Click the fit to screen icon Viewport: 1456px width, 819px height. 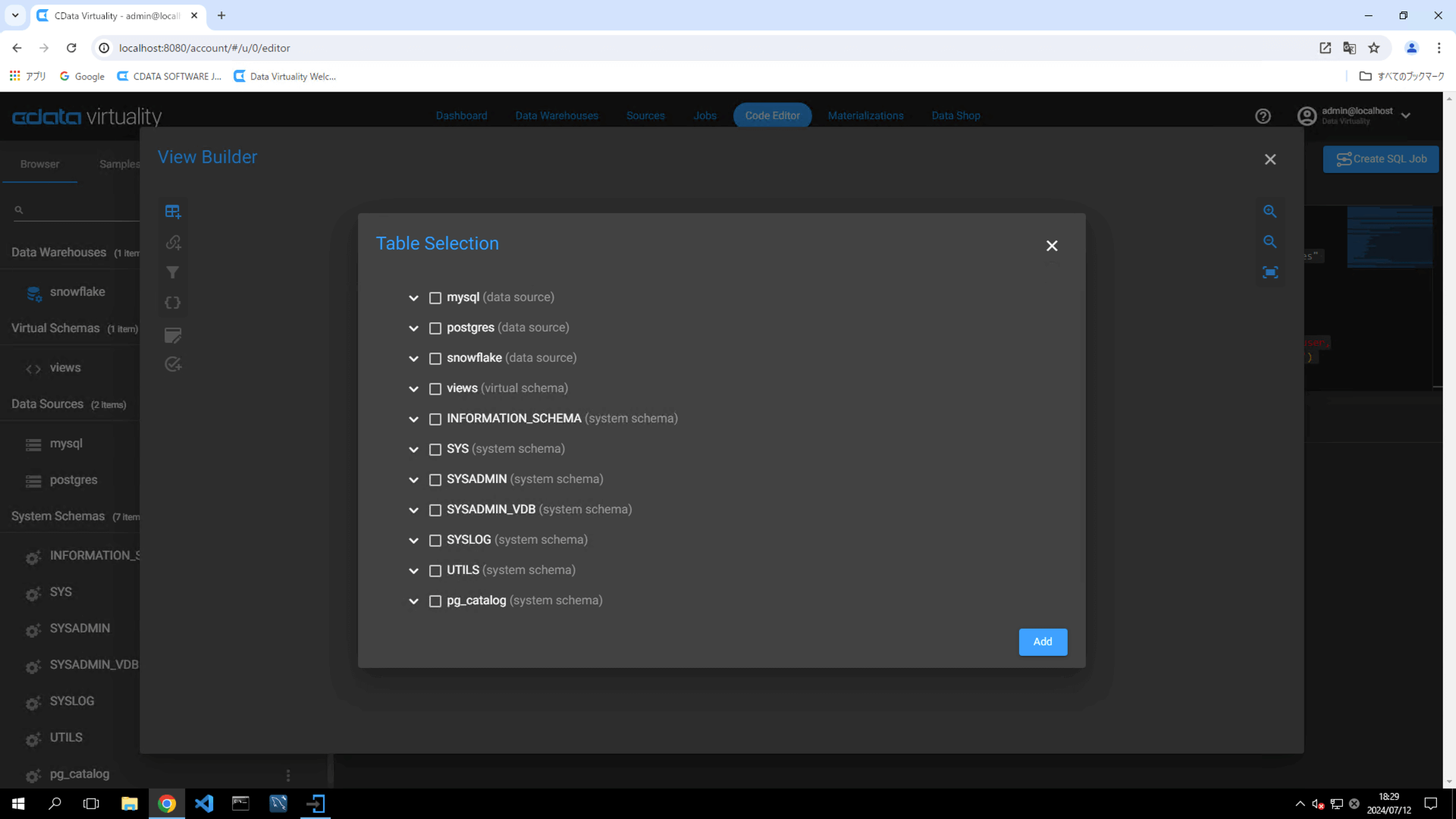[1270, 272]
